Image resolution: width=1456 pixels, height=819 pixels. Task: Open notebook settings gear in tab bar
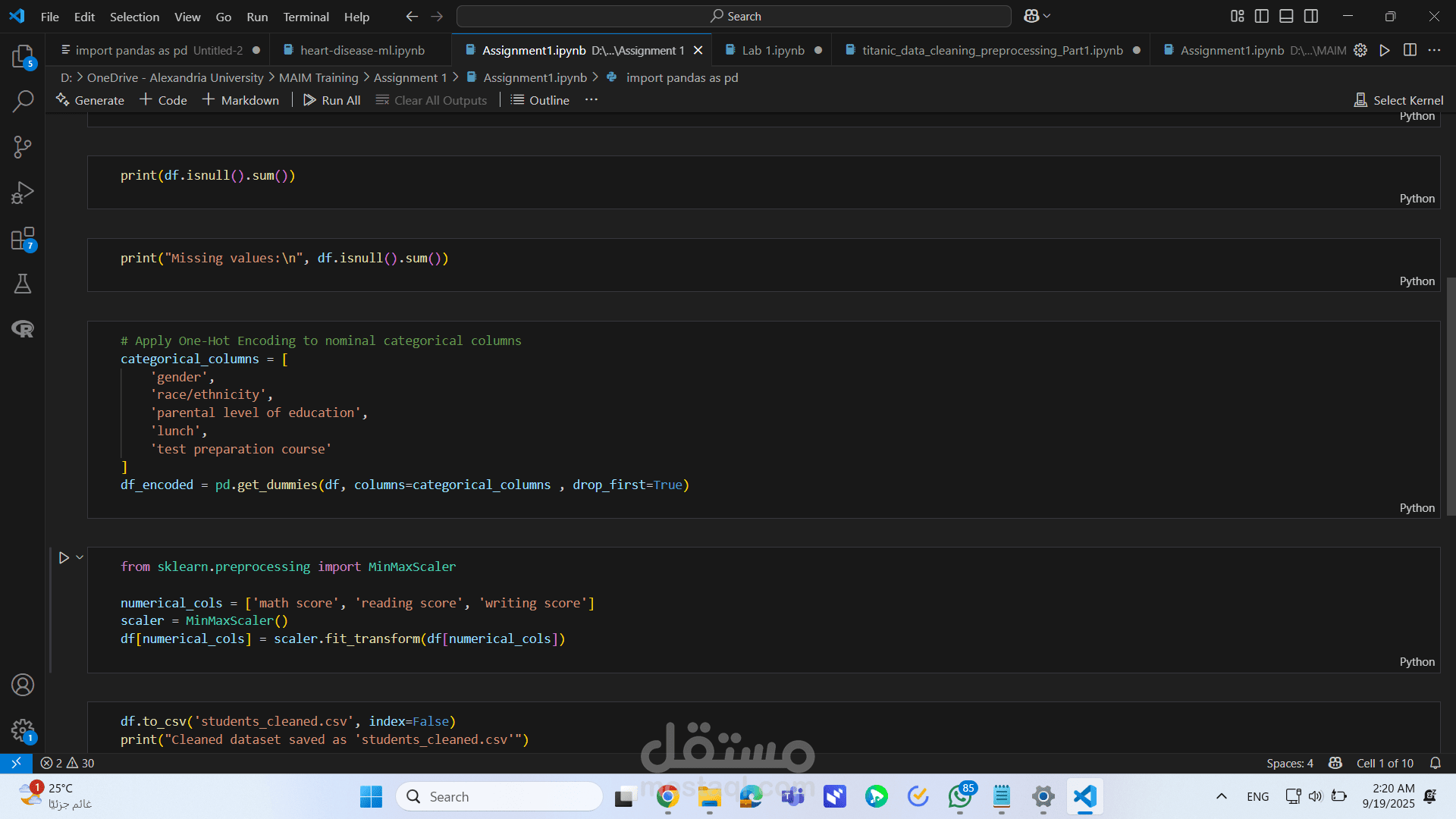[x=1360, y=50]
